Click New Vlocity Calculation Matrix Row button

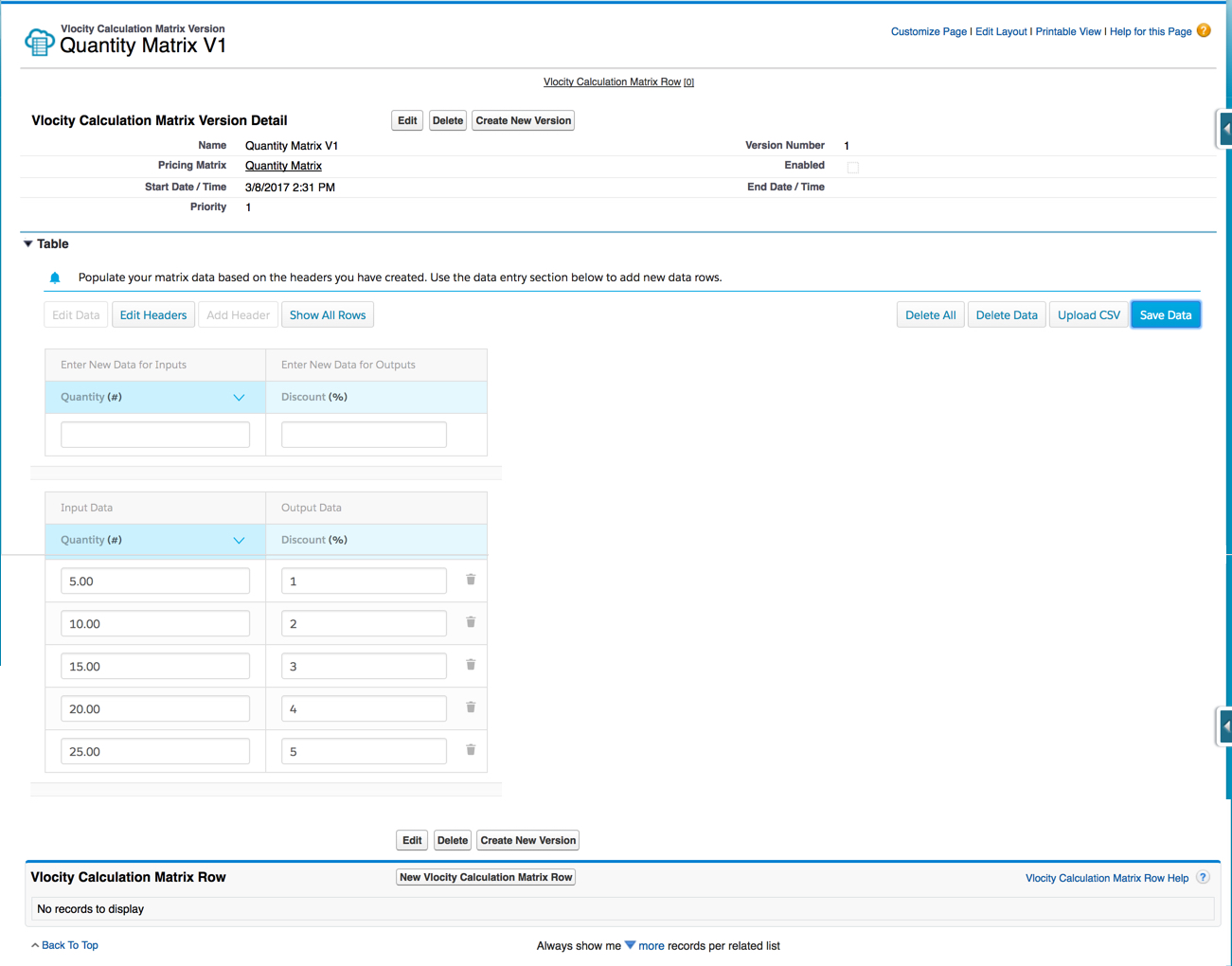tap(486, 877)
